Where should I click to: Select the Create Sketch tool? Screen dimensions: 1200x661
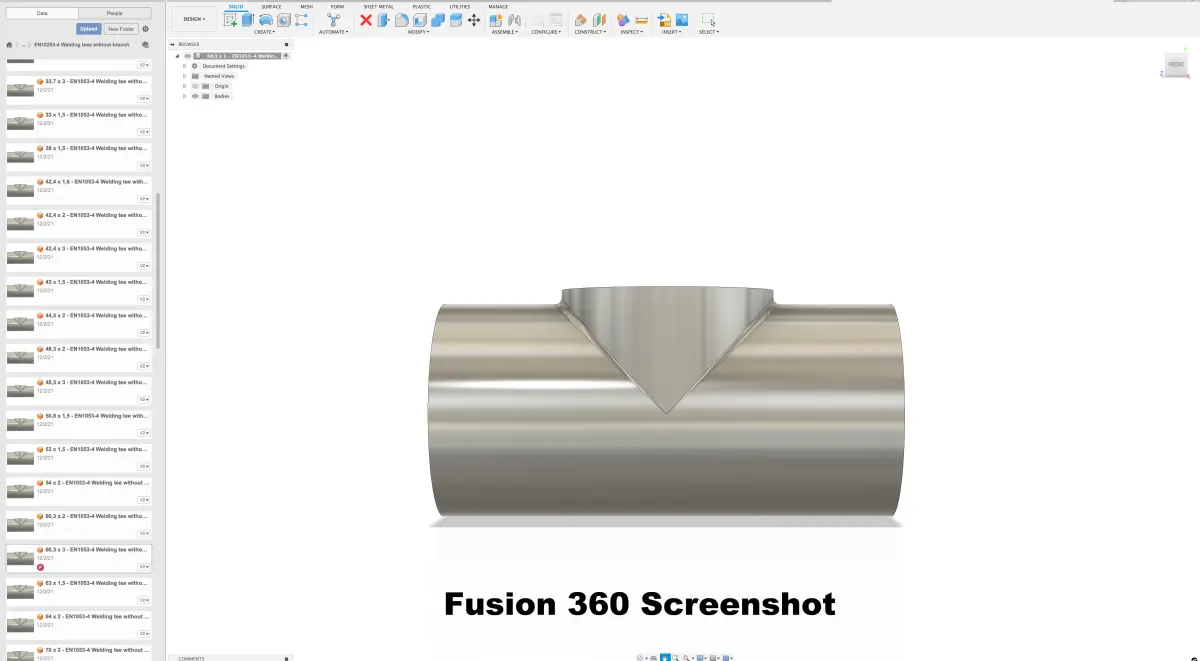point(230,20)
